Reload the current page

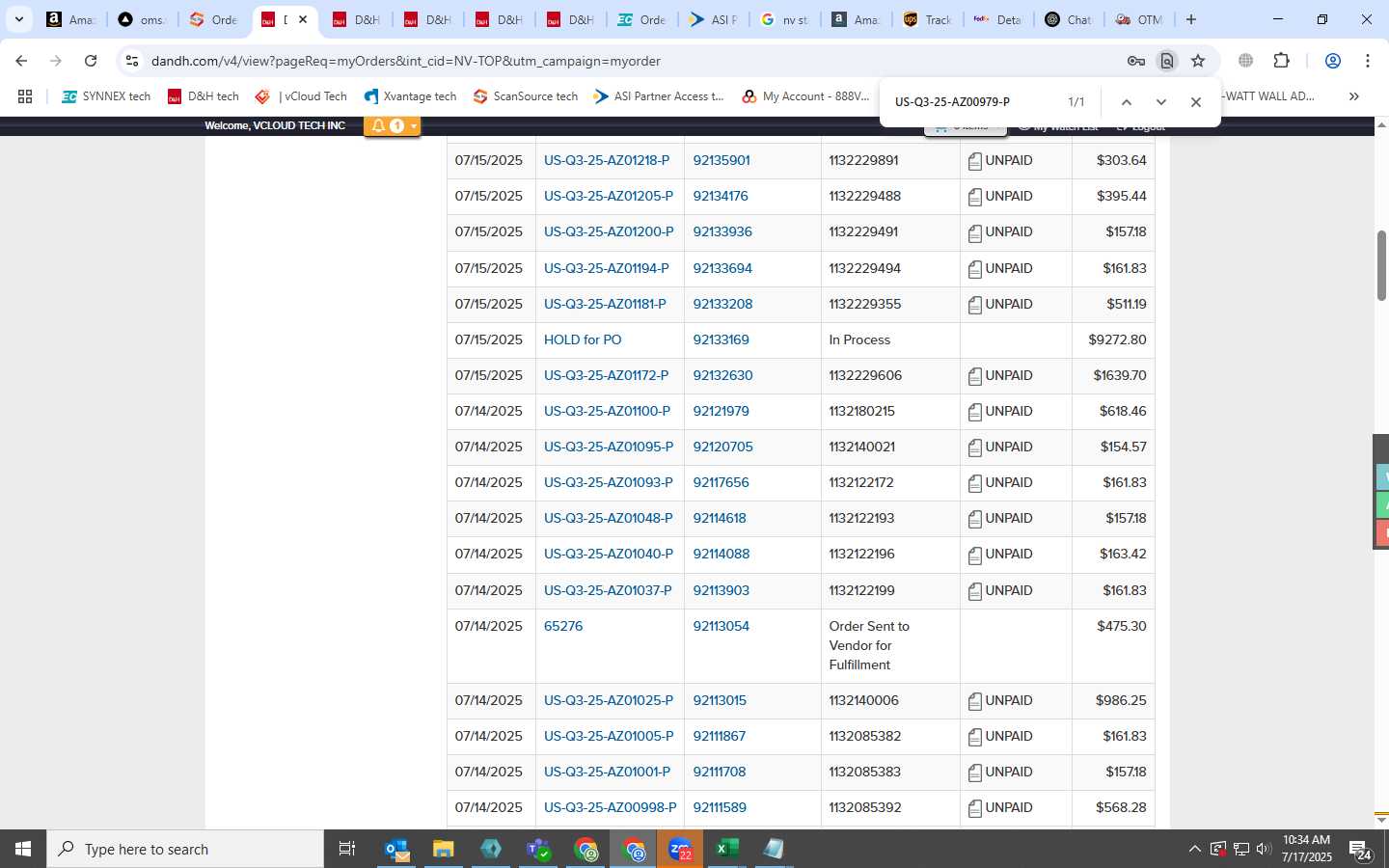(91, 61)
